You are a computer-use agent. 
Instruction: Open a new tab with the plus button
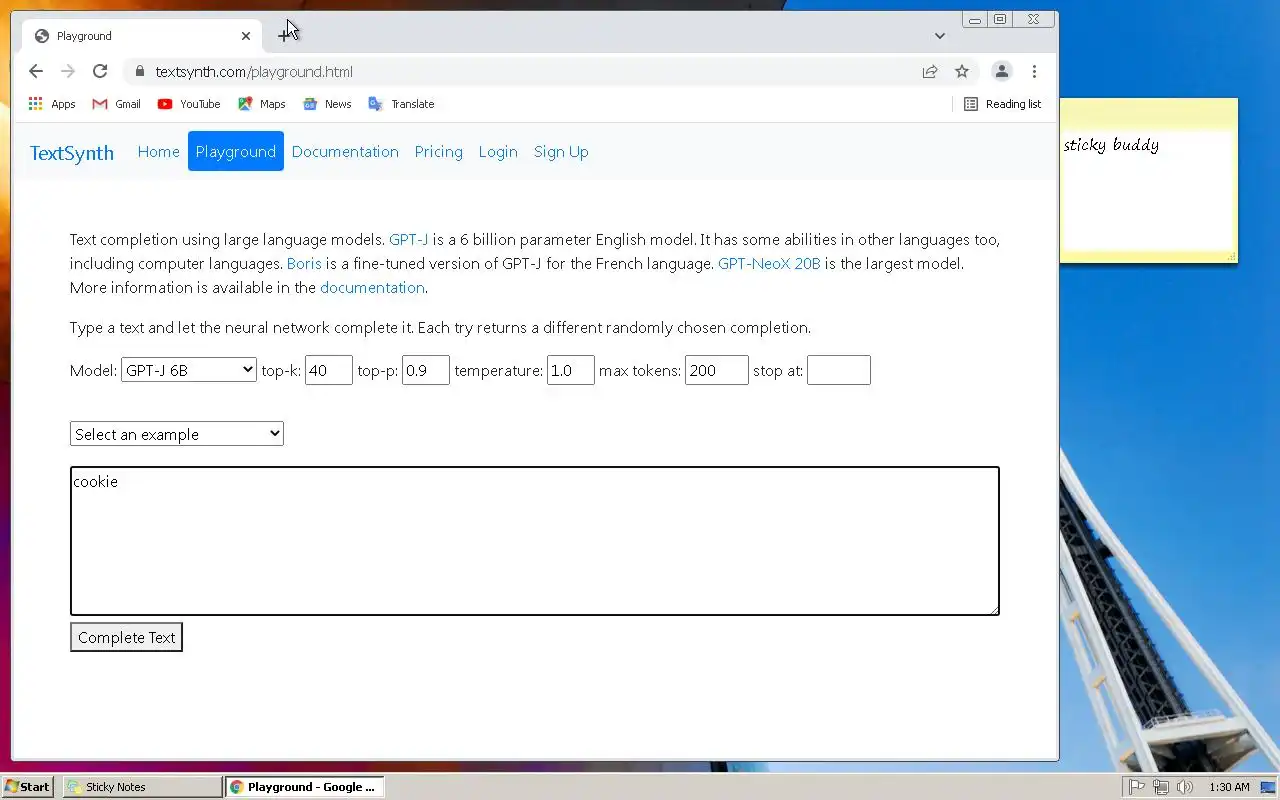tap(283, 35)
